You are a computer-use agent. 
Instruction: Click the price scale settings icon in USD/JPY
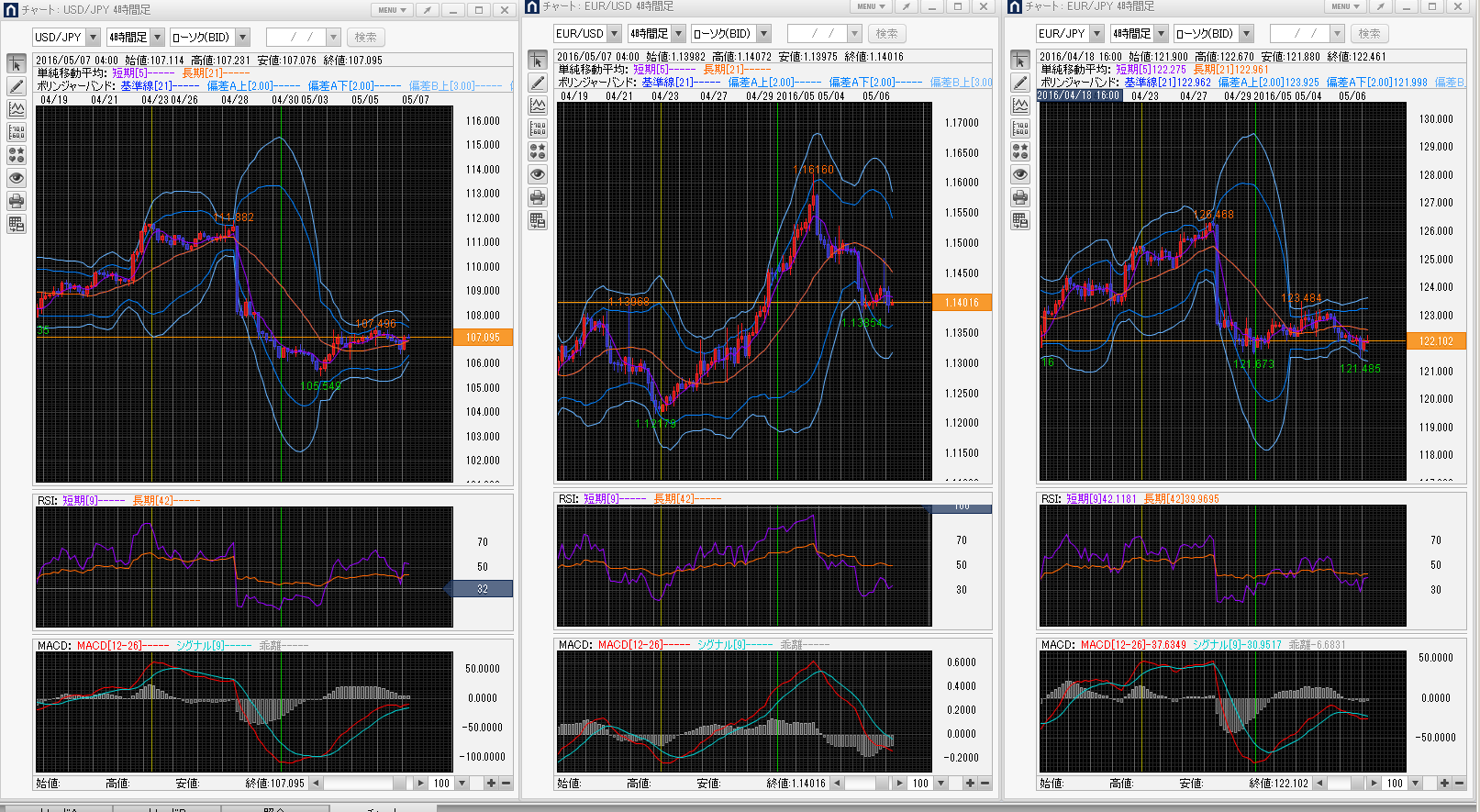(x=17, y=132)
